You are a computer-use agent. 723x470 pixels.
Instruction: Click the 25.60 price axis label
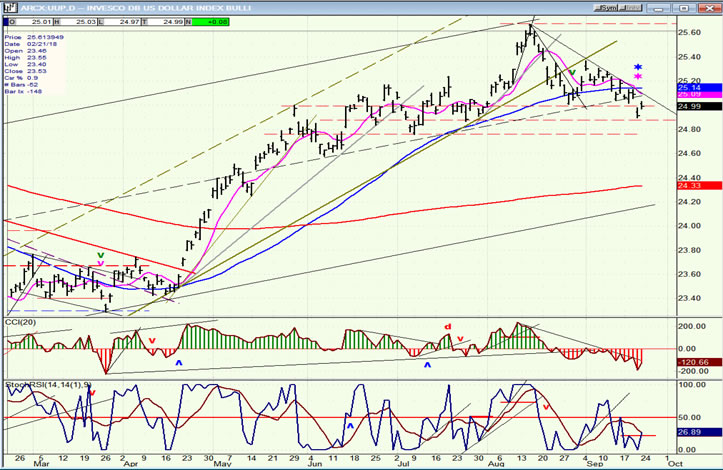[690, 33]
